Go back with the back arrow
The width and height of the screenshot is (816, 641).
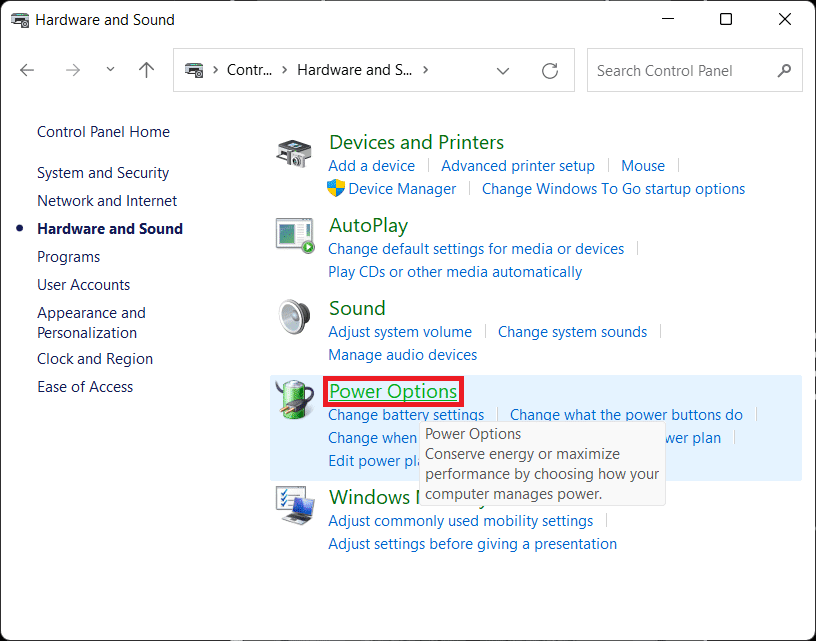(x=27, y=70)
